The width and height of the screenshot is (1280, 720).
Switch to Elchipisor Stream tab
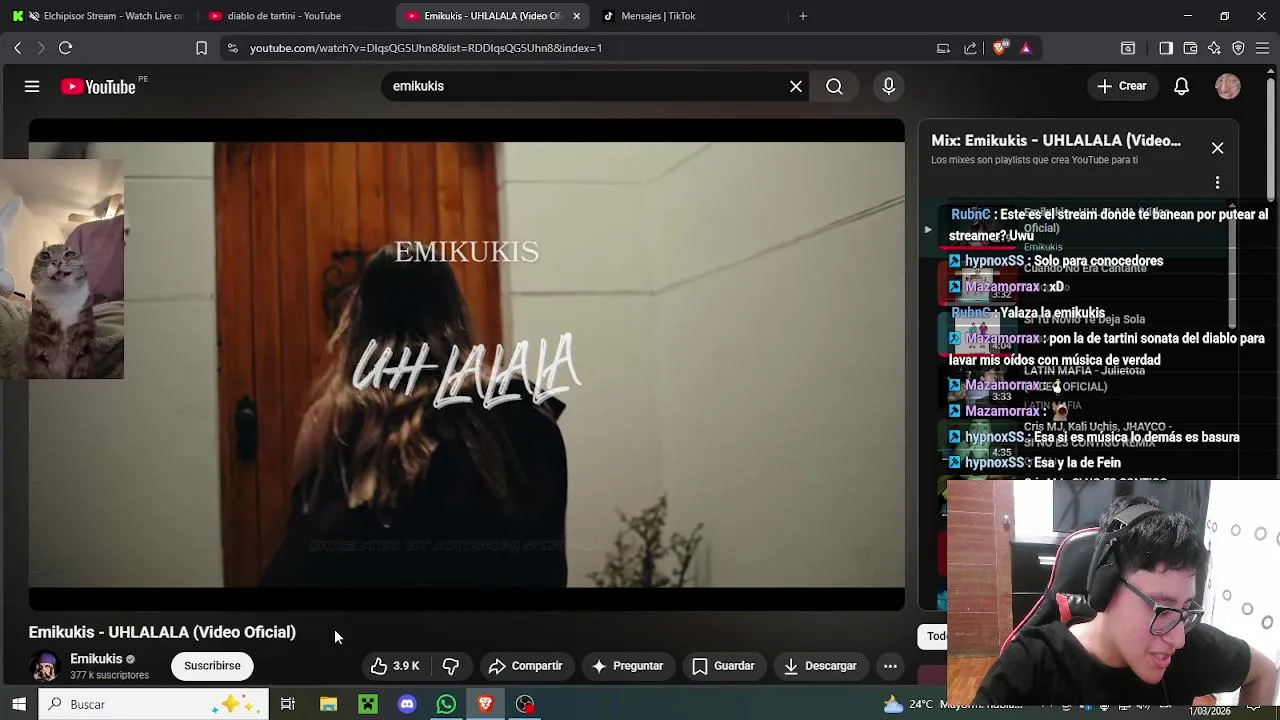[x=98, y=16]
